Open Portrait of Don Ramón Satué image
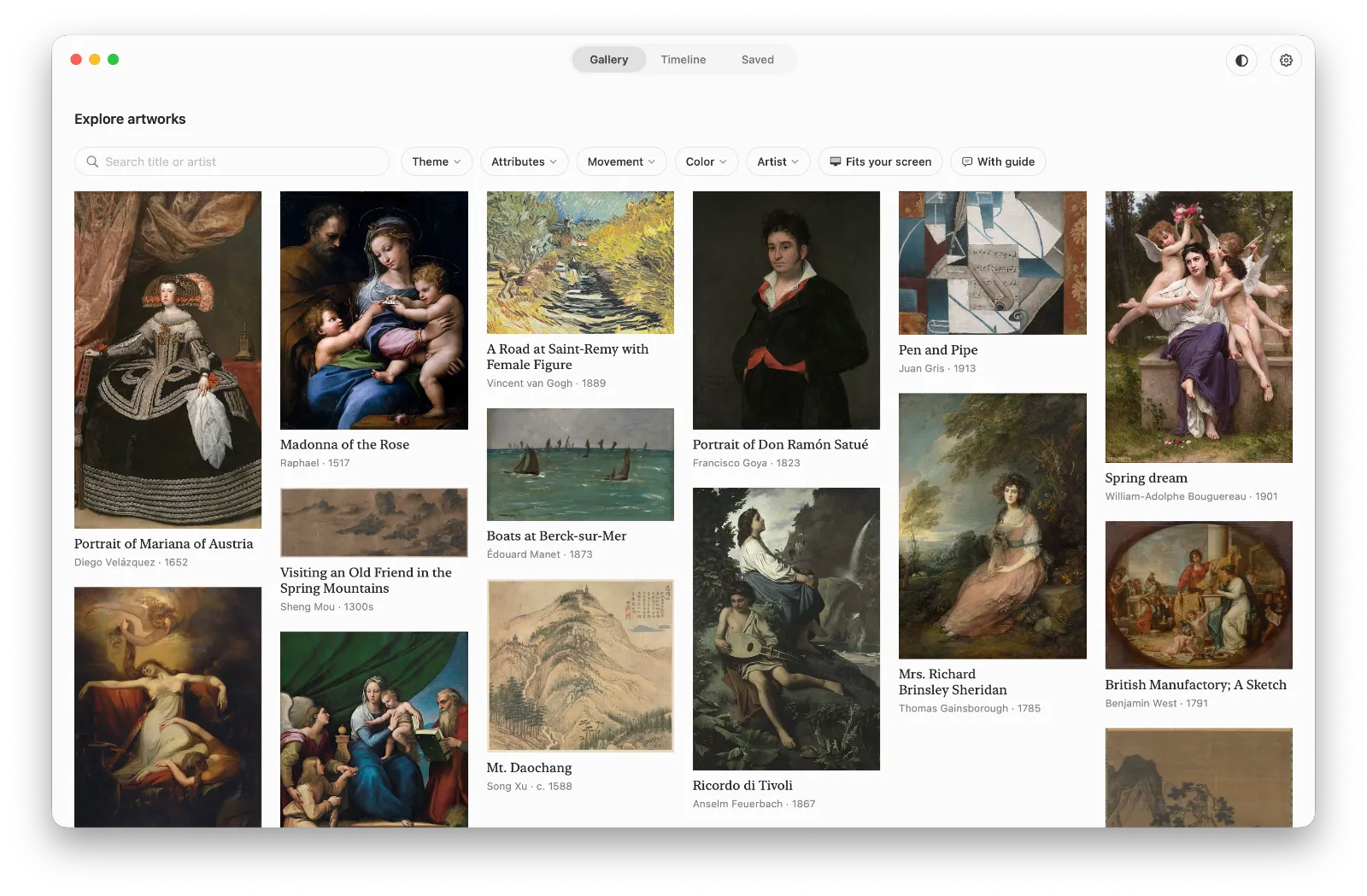The width and height of the screenshot is (1367, 896). pyautogui.click(x=786, y=310)
